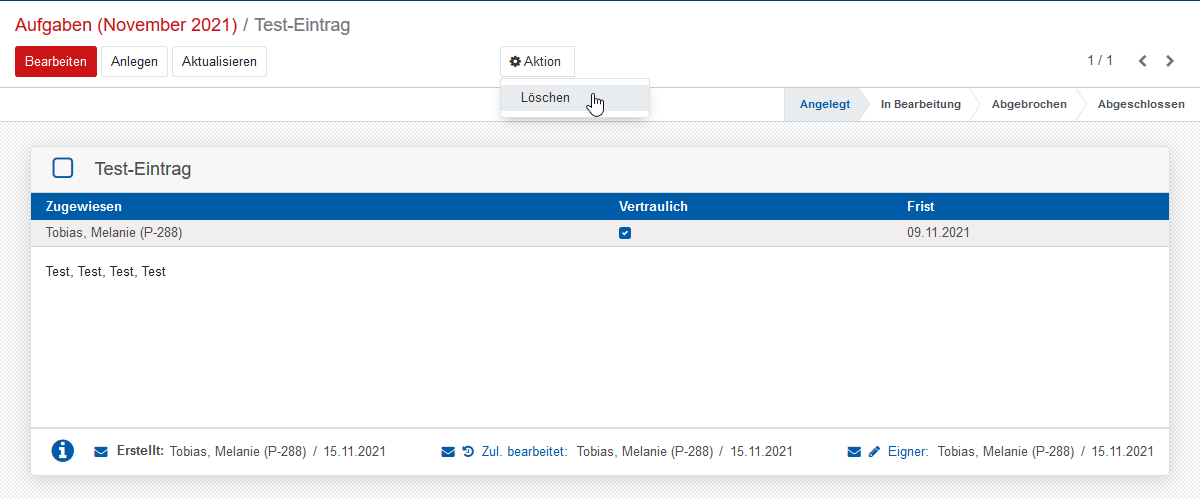Select Löschen from the Aktion menu
1200x499 pixels.
(x=546, y=98)
